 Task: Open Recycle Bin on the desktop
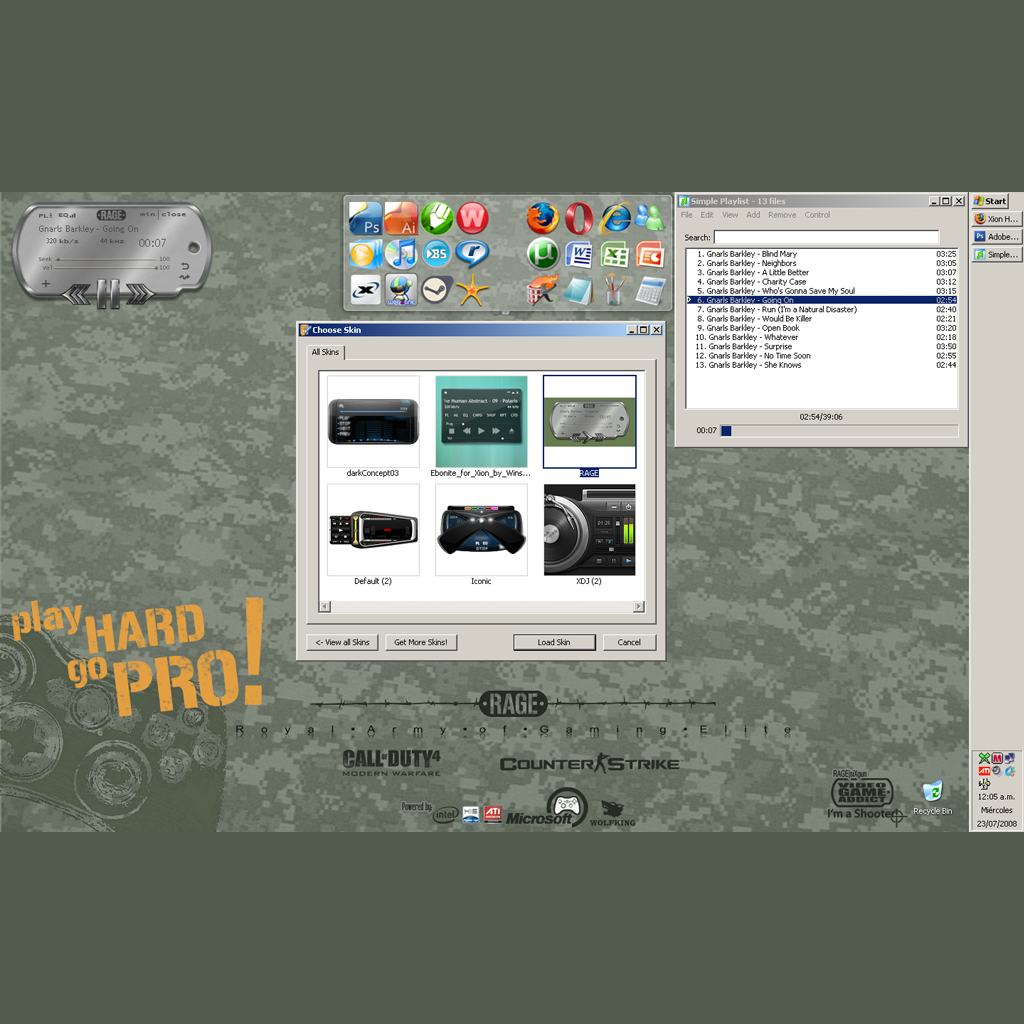(933, 797)
